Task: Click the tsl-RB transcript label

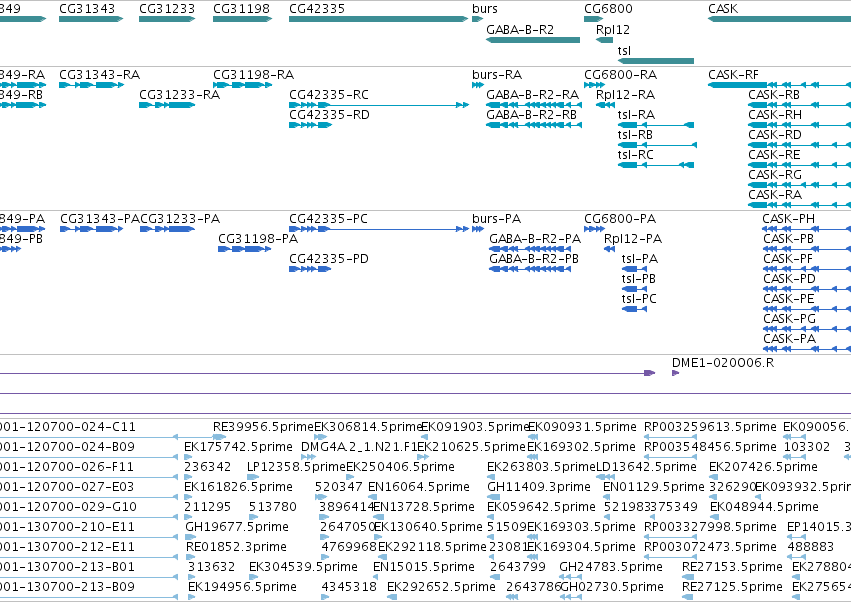Action: click(x=635, y=135)
